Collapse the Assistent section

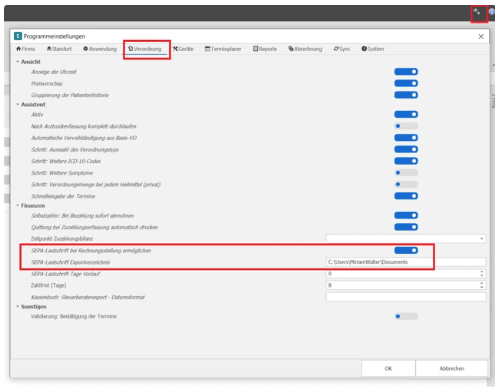click(17, 105)
